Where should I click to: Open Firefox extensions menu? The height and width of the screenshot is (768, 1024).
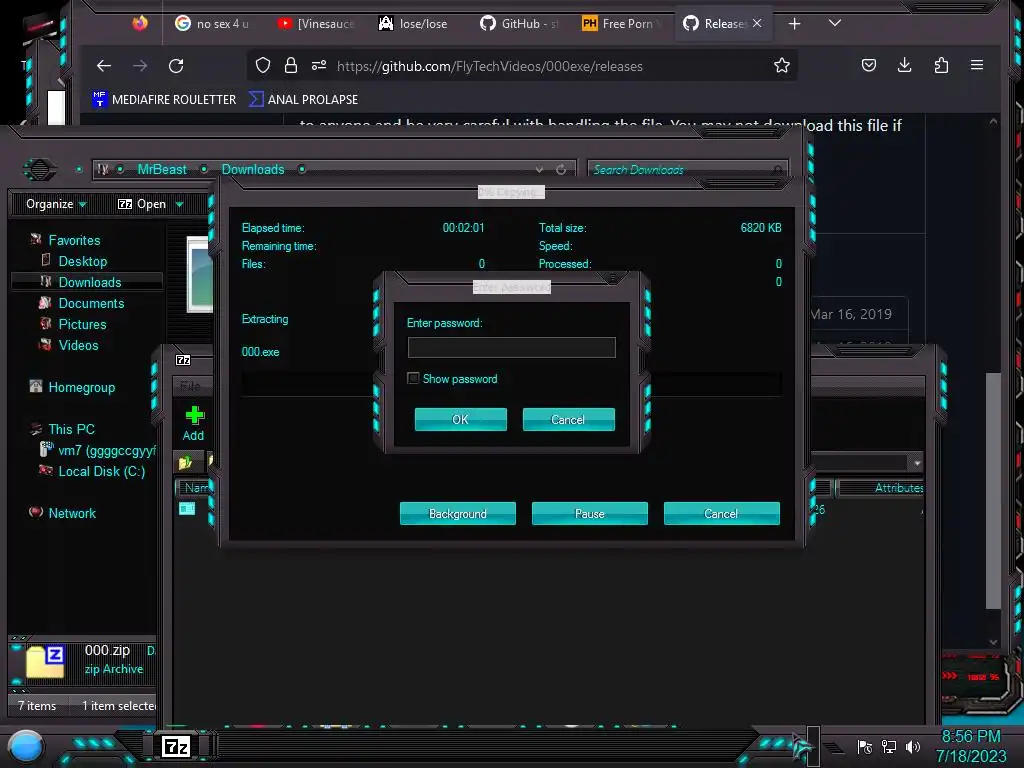pos(941,65)
